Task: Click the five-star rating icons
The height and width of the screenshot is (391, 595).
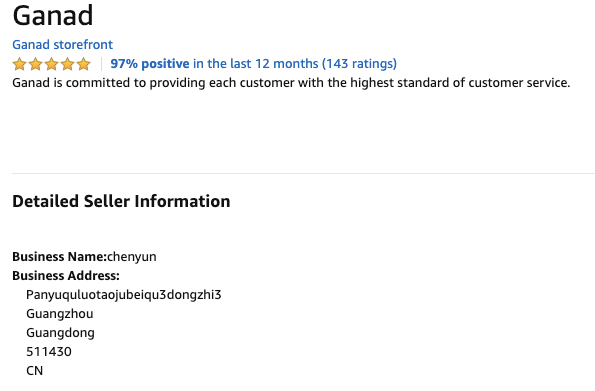Action: 52,64
